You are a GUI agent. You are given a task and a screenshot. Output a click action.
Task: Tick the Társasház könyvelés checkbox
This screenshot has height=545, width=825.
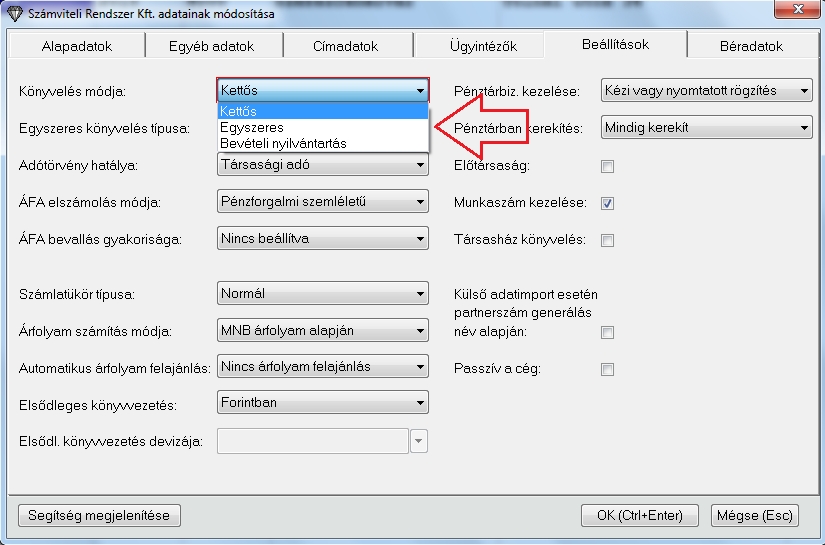pos(607,240)
